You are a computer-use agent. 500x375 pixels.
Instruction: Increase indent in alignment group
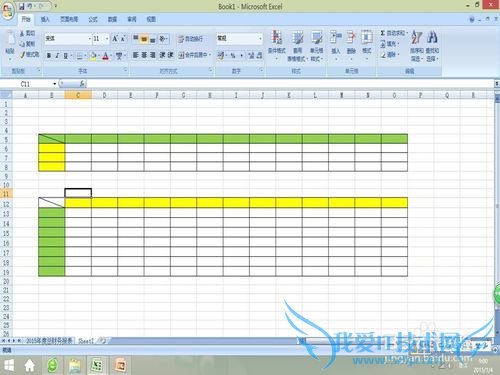pyautogui.click(x=170, y=55)
